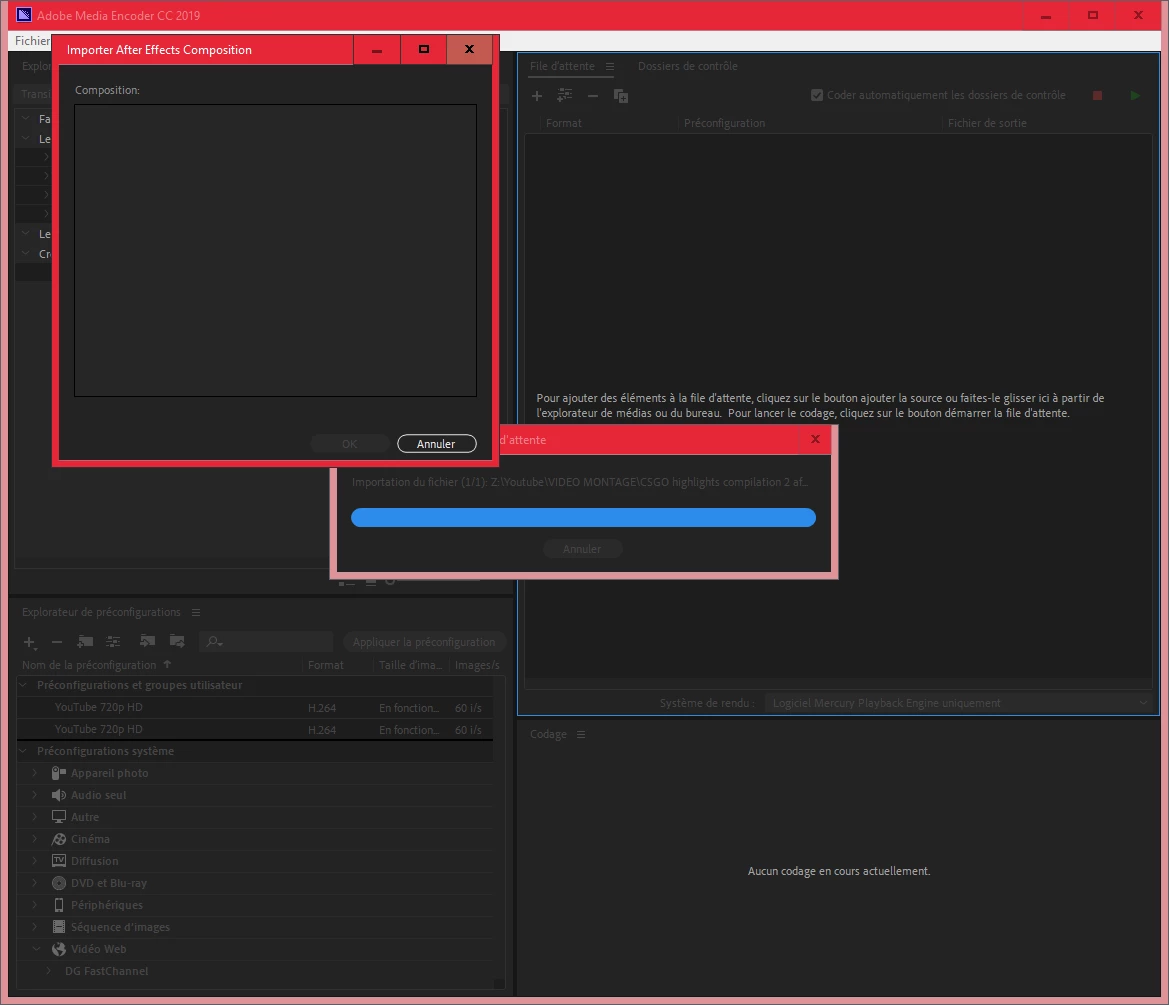The height and width of the screenshot is (1005, 1169).
Task: Minimize the Importer After Effects Composition dialog
Action: [376, 49]
